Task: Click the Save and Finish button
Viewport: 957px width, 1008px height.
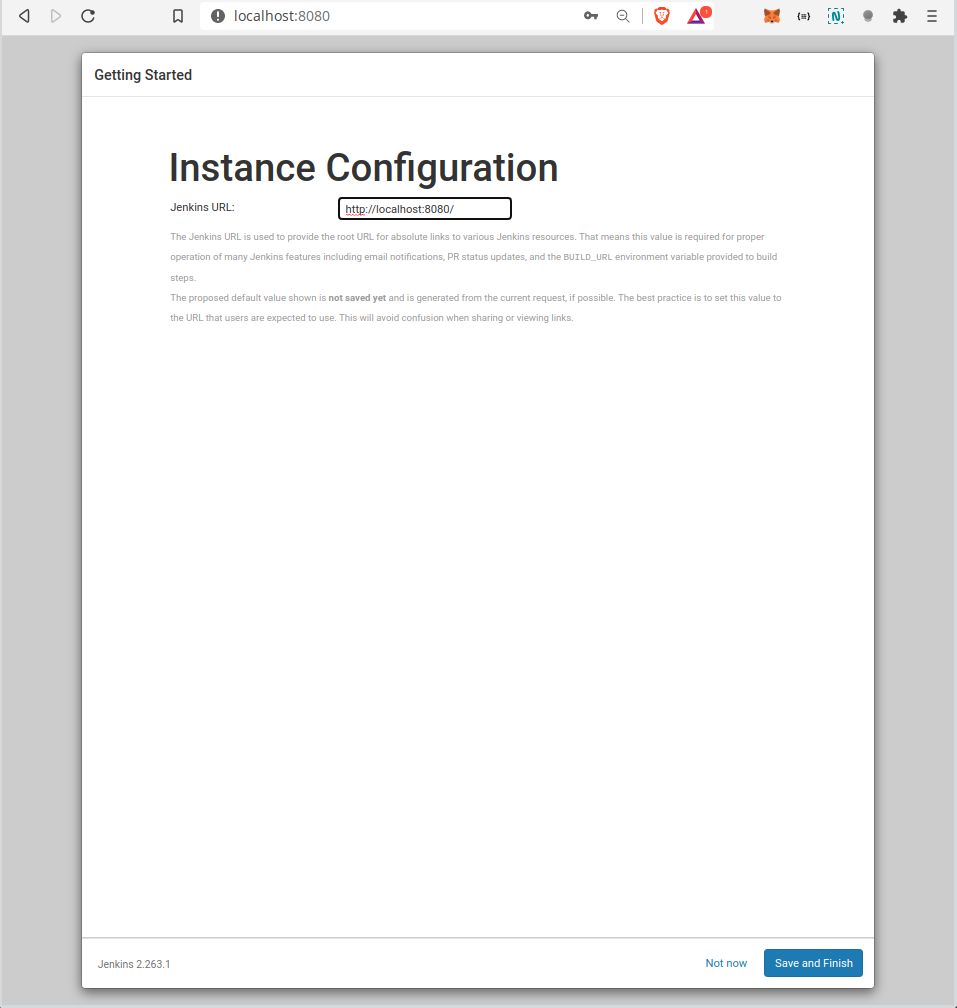Action: coord(813,963)
